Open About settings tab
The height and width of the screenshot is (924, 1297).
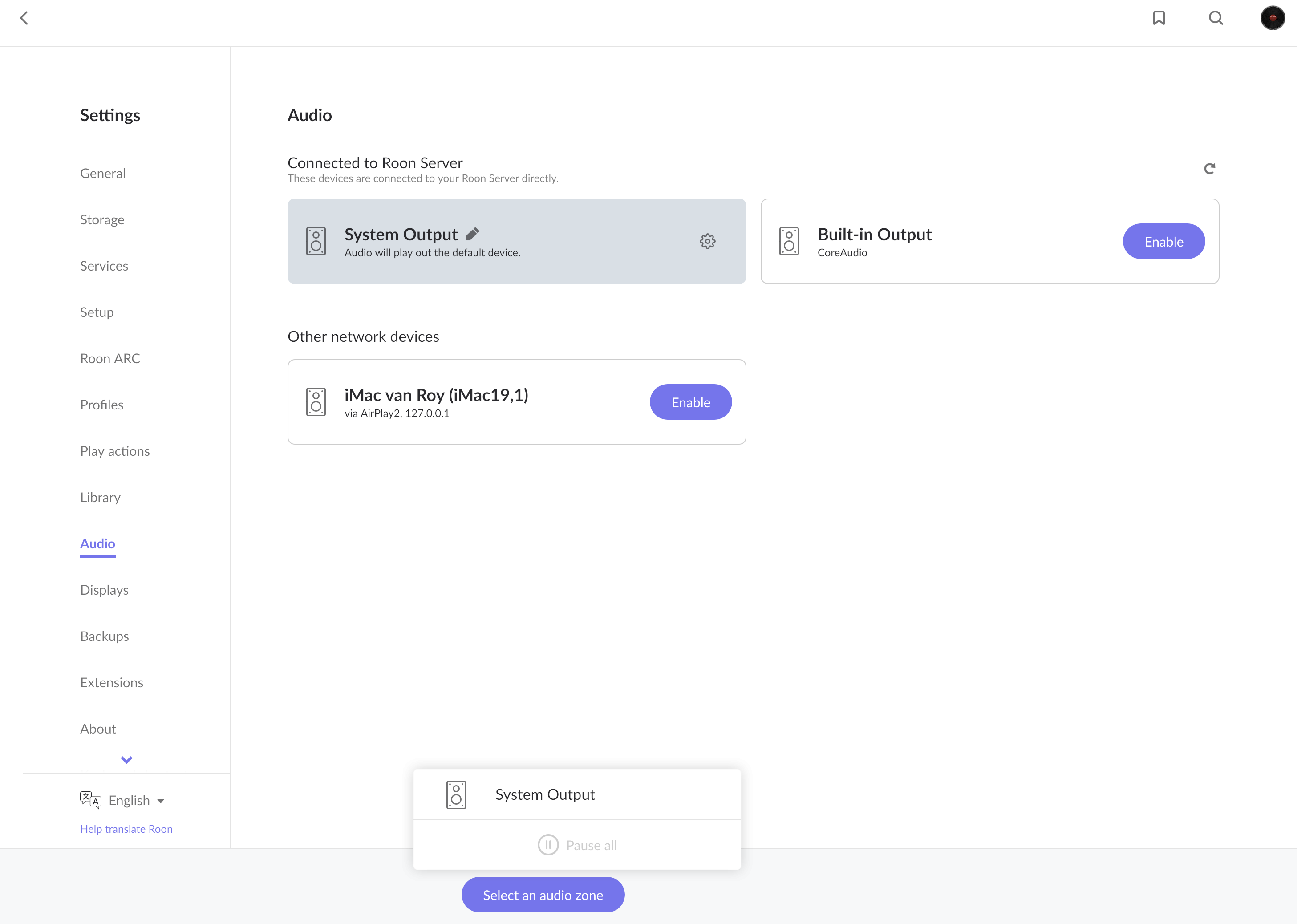pyautogui.click(x=98, y=729)
